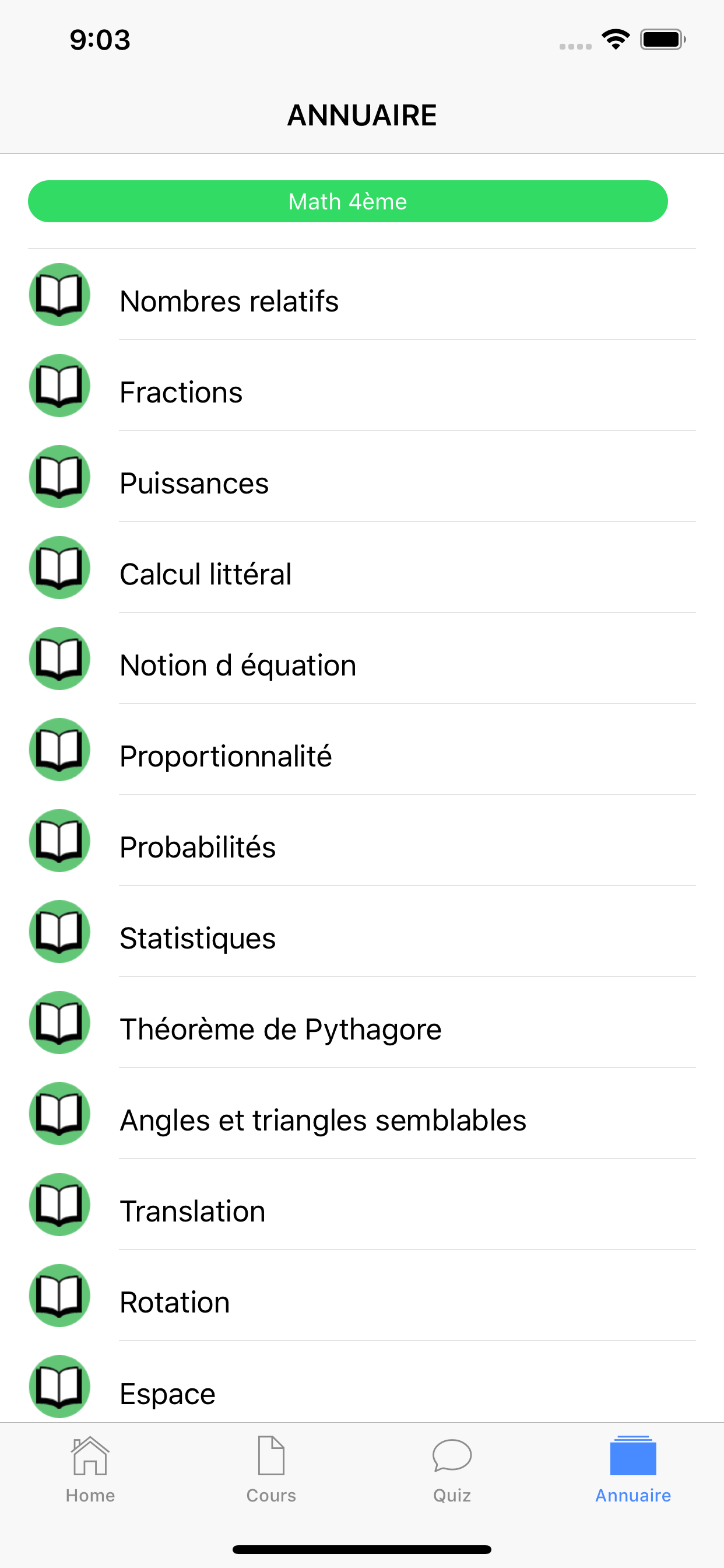Select the Proportionnalité list row
The width and height of the screenshot is (724, 1568).
[226, 756]
